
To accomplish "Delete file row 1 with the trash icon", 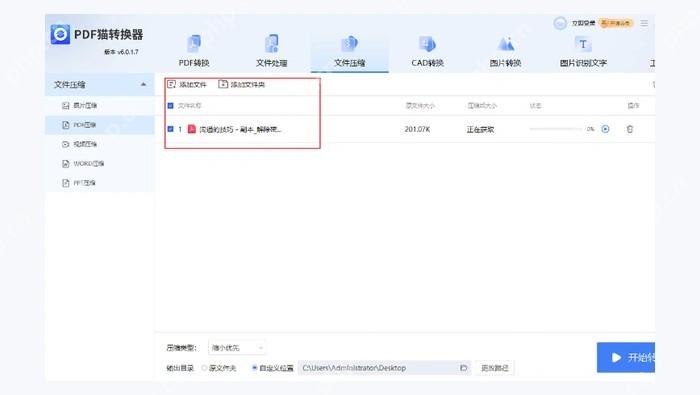I will [630, 129].
